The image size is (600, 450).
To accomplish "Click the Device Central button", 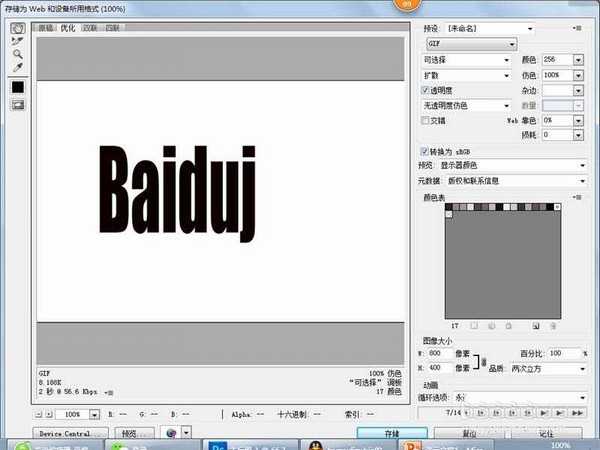I will 70,434.
